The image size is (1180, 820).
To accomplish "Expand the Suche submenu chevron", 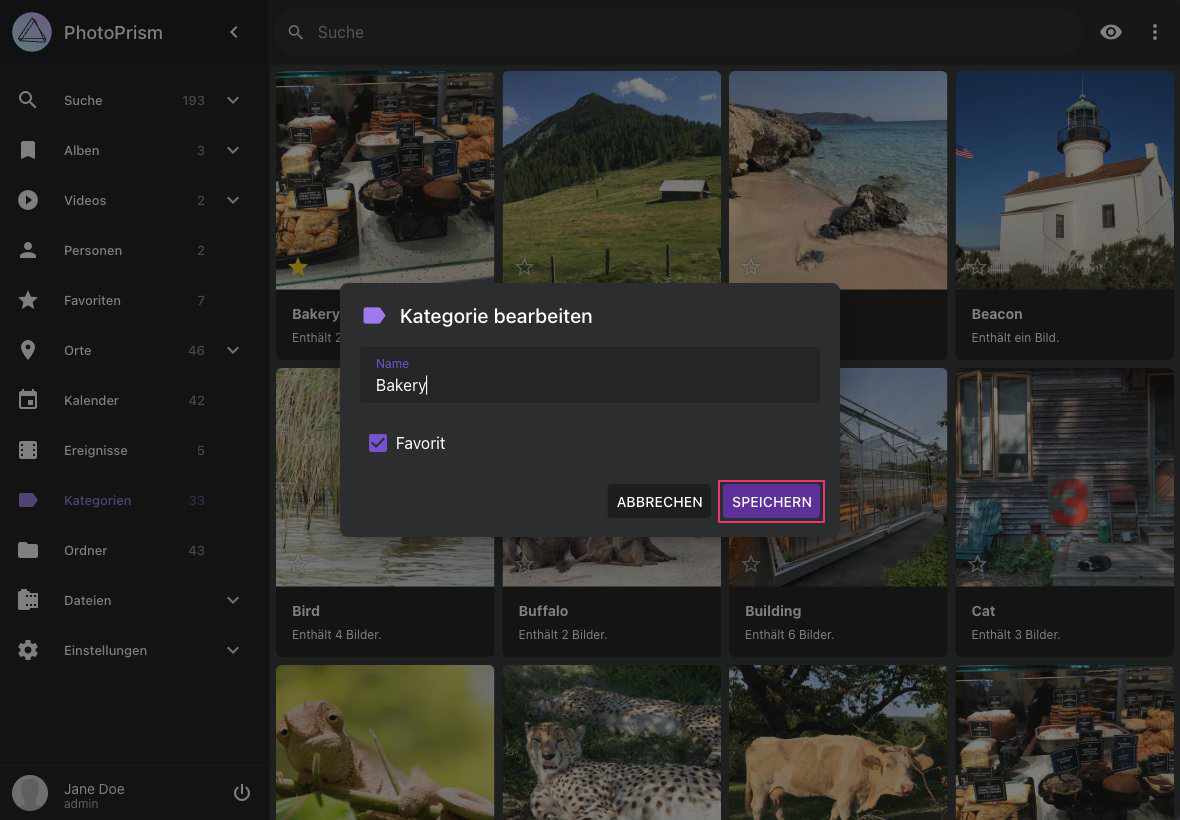I will [233, 100].
